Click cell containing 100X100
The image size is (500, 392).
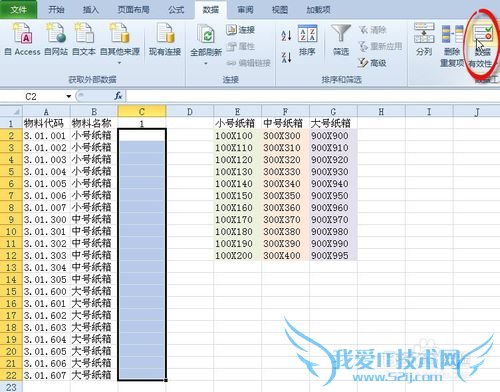237,135
